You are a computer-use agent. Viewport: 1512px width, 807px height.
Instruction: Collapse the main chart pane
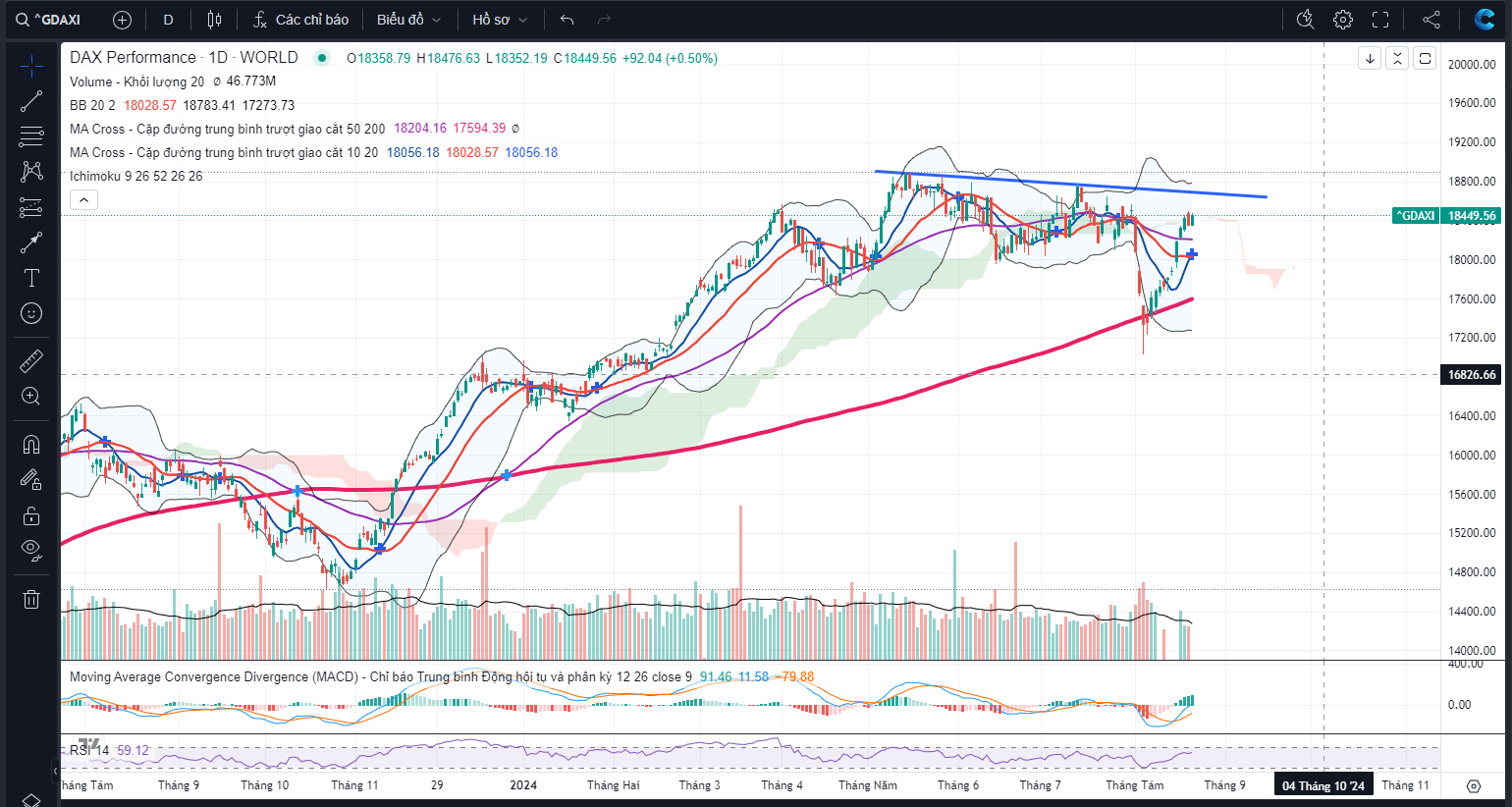click(x=1397, y=58)
